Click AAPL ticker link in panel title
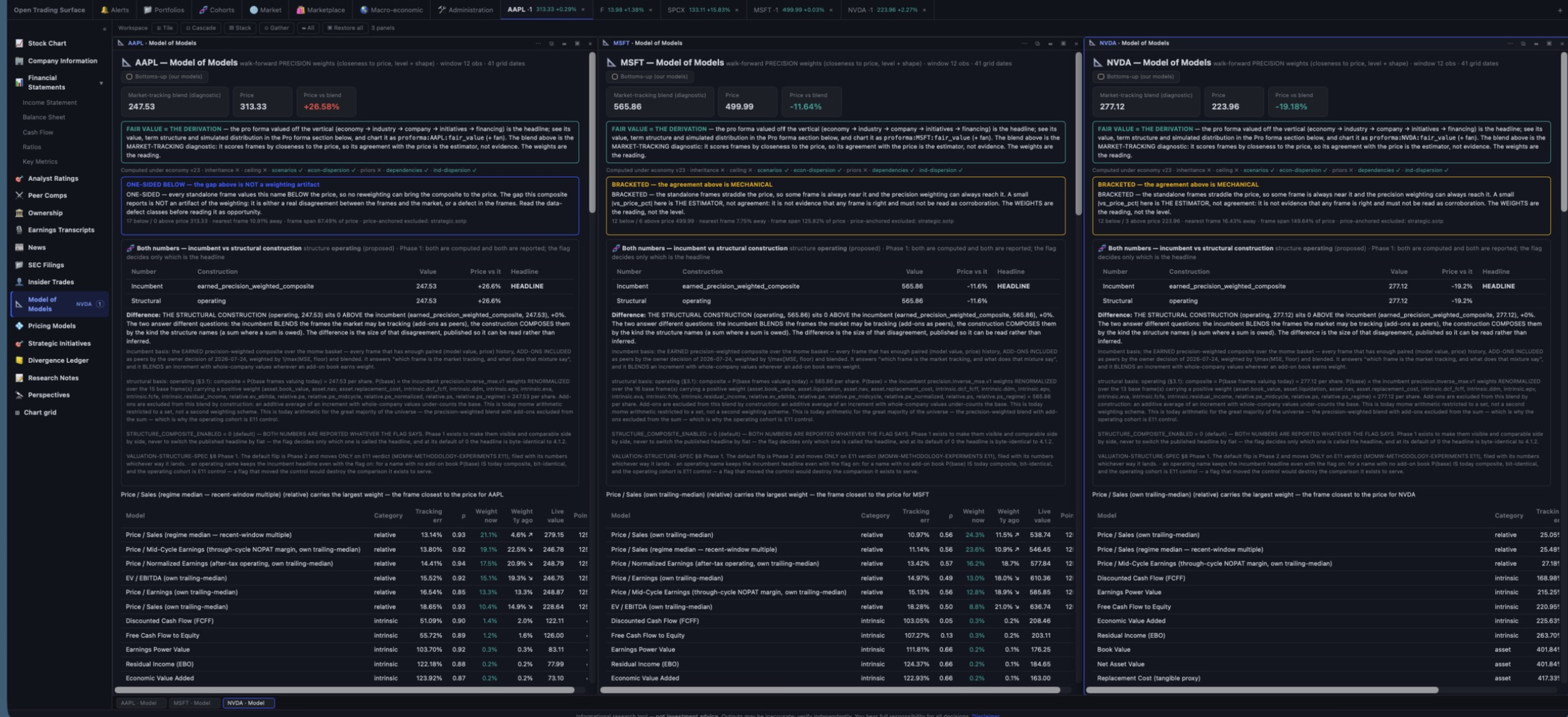Screen dimensions: 1568x717 click(135, 43)
